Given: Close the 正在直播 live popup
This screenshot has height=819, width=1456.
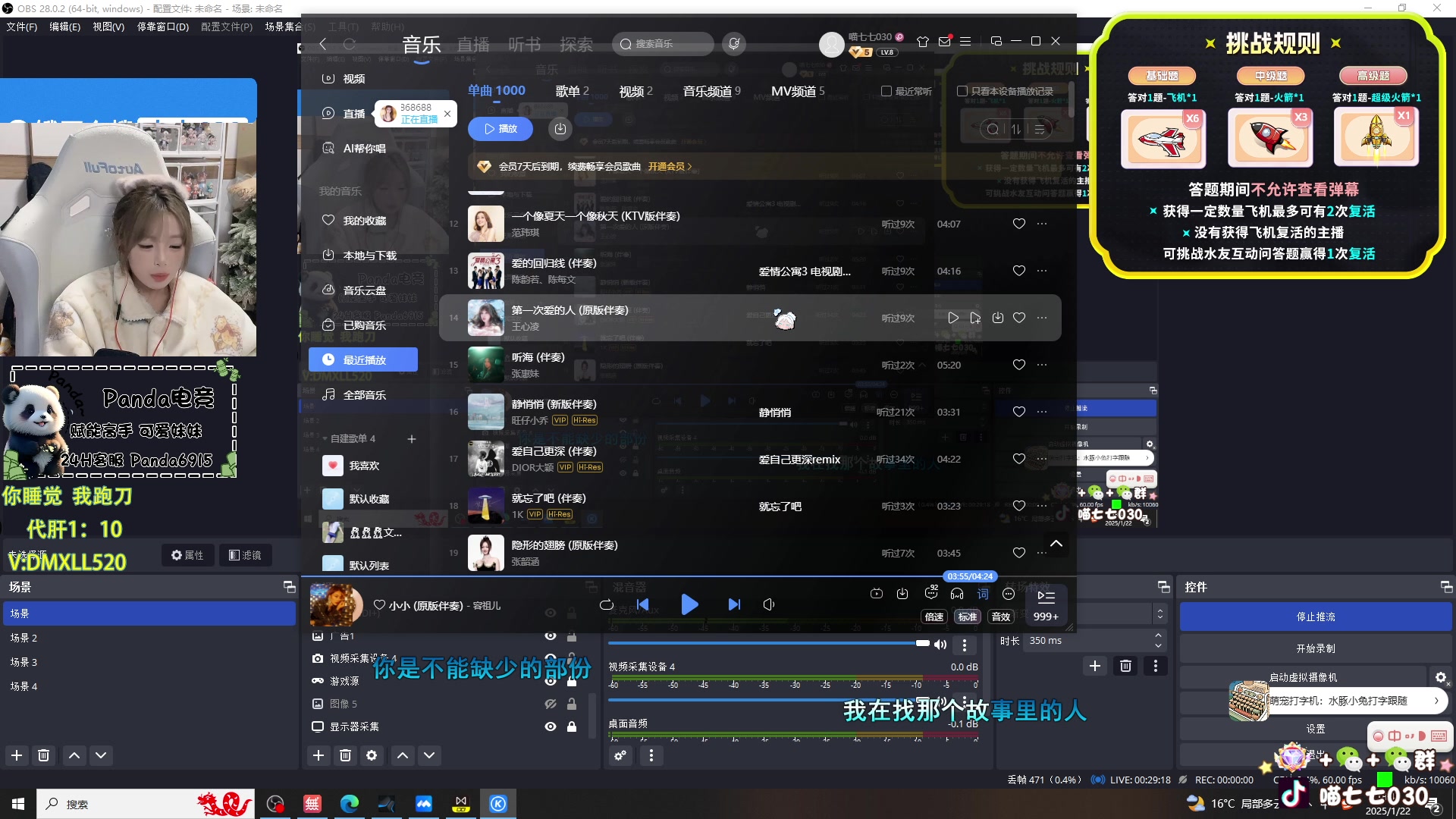Looking at the screenshot, I should 447,114.
